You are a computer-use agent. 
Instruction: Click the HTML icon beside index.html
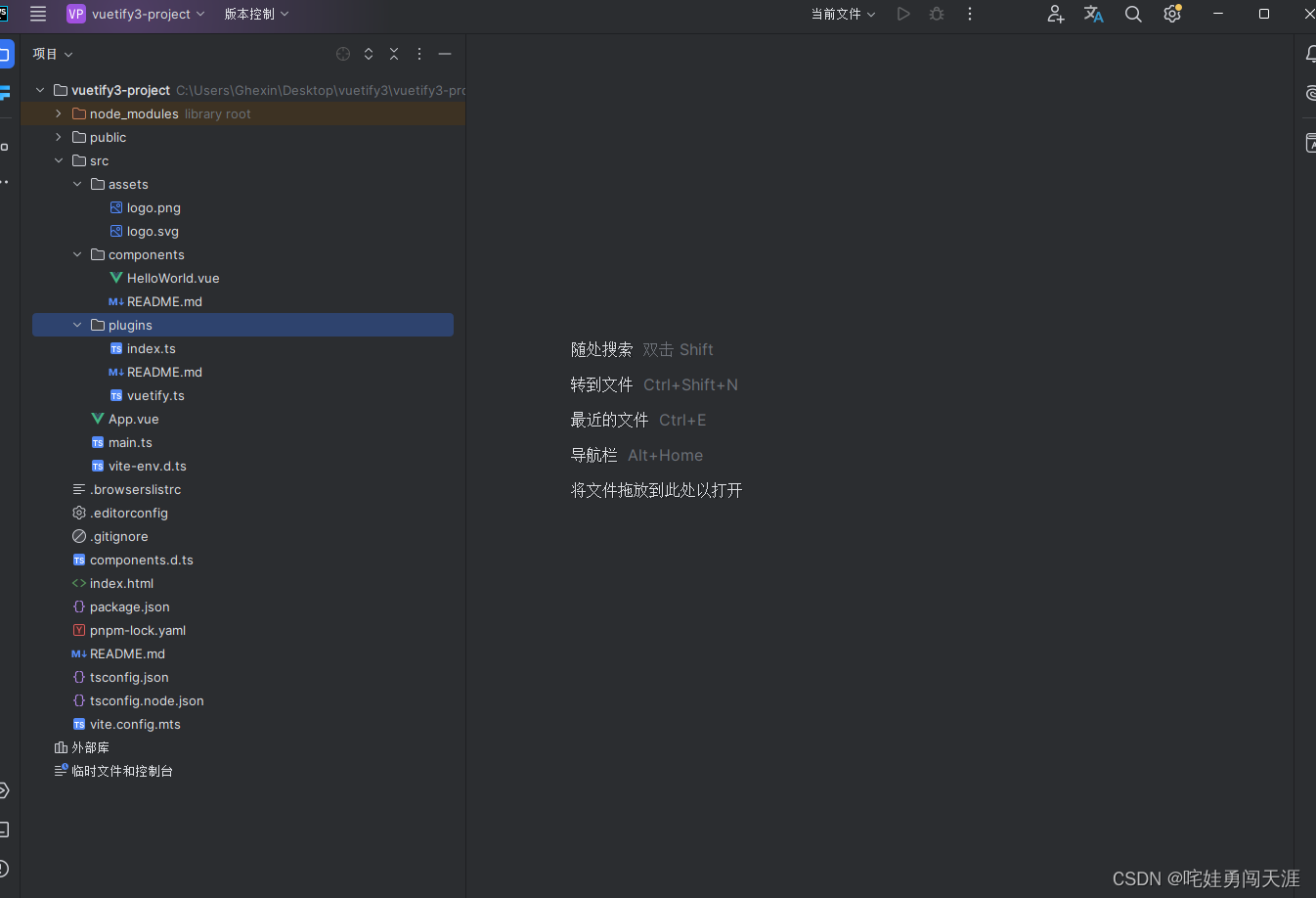coord(79,583)
